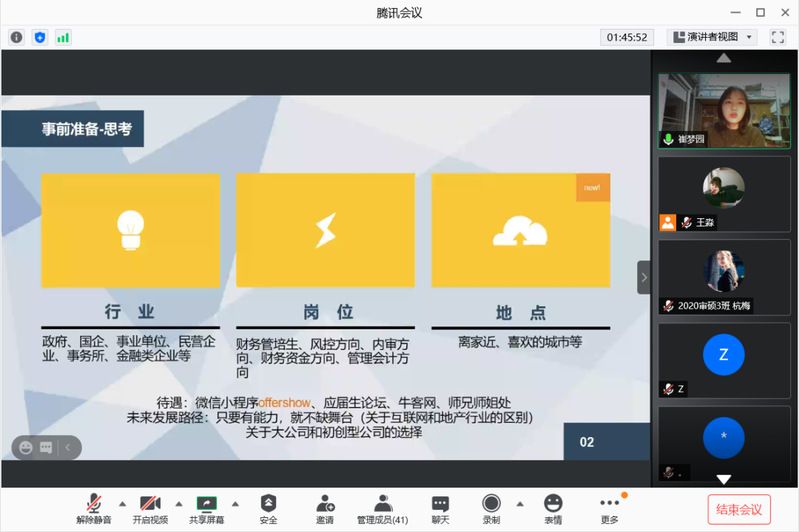Open the 安全 security settings
The width and height of the screenshot is (799, 532).
[268, 509]
